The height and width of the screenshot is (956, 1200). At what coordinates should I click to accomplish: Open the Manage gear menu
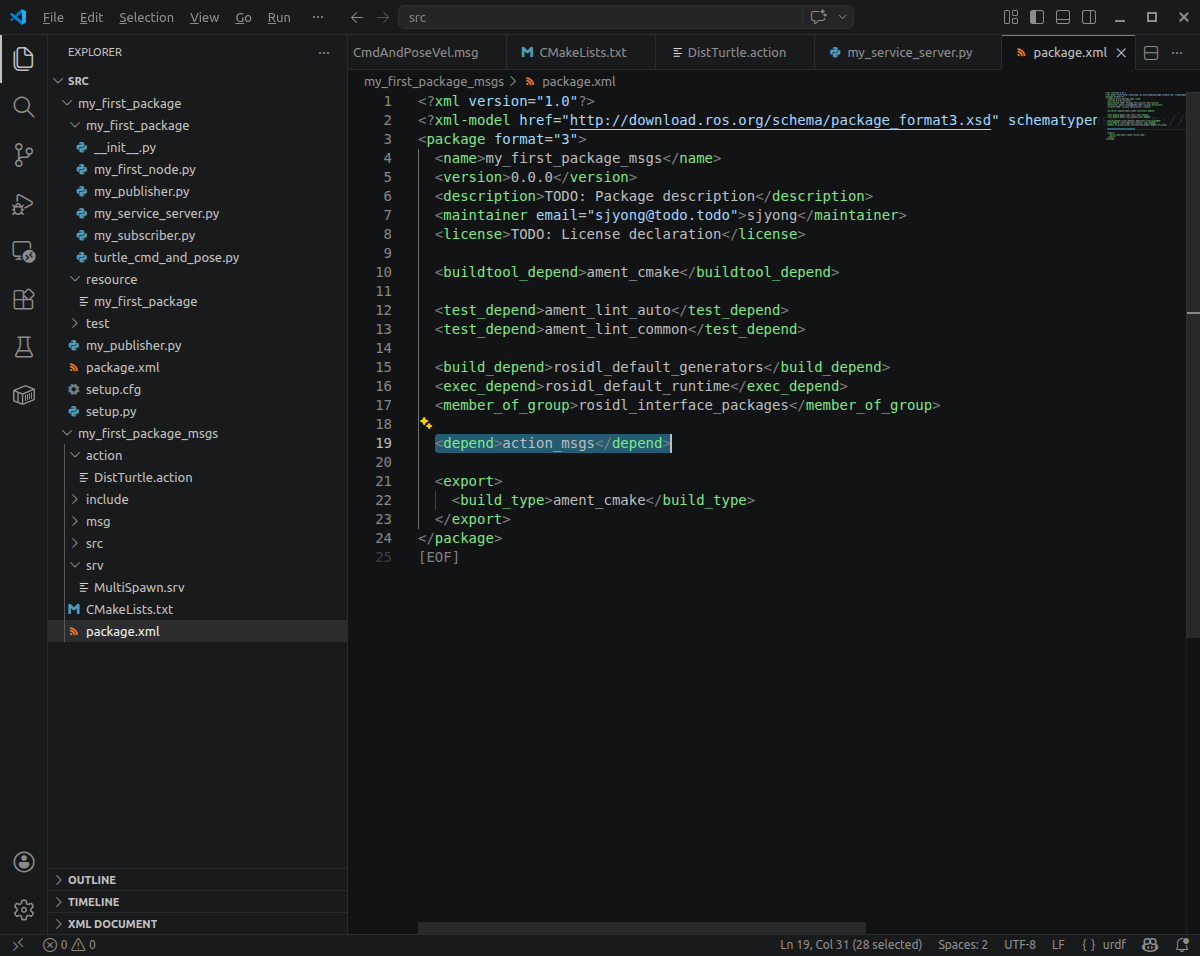click(23, 910)
